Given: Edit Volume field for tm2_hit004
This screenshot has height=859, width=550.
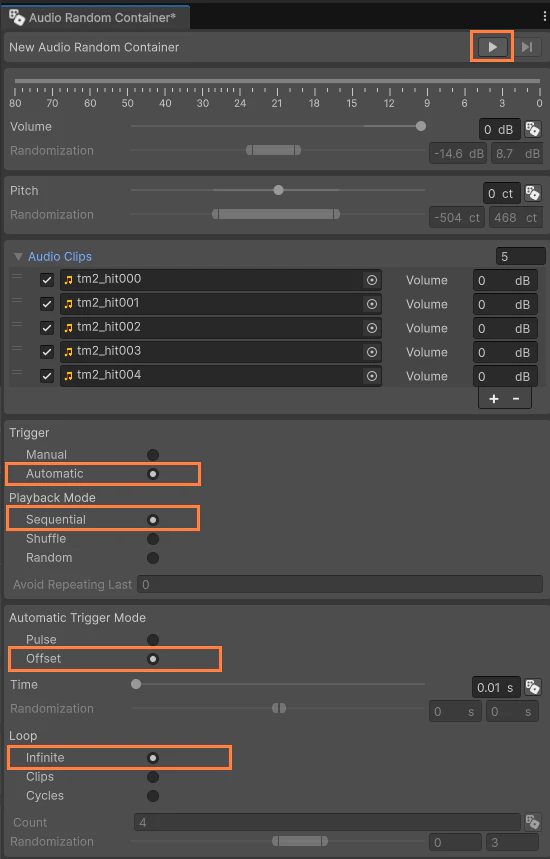Looking at the screenshot, I should pos(505,376).
